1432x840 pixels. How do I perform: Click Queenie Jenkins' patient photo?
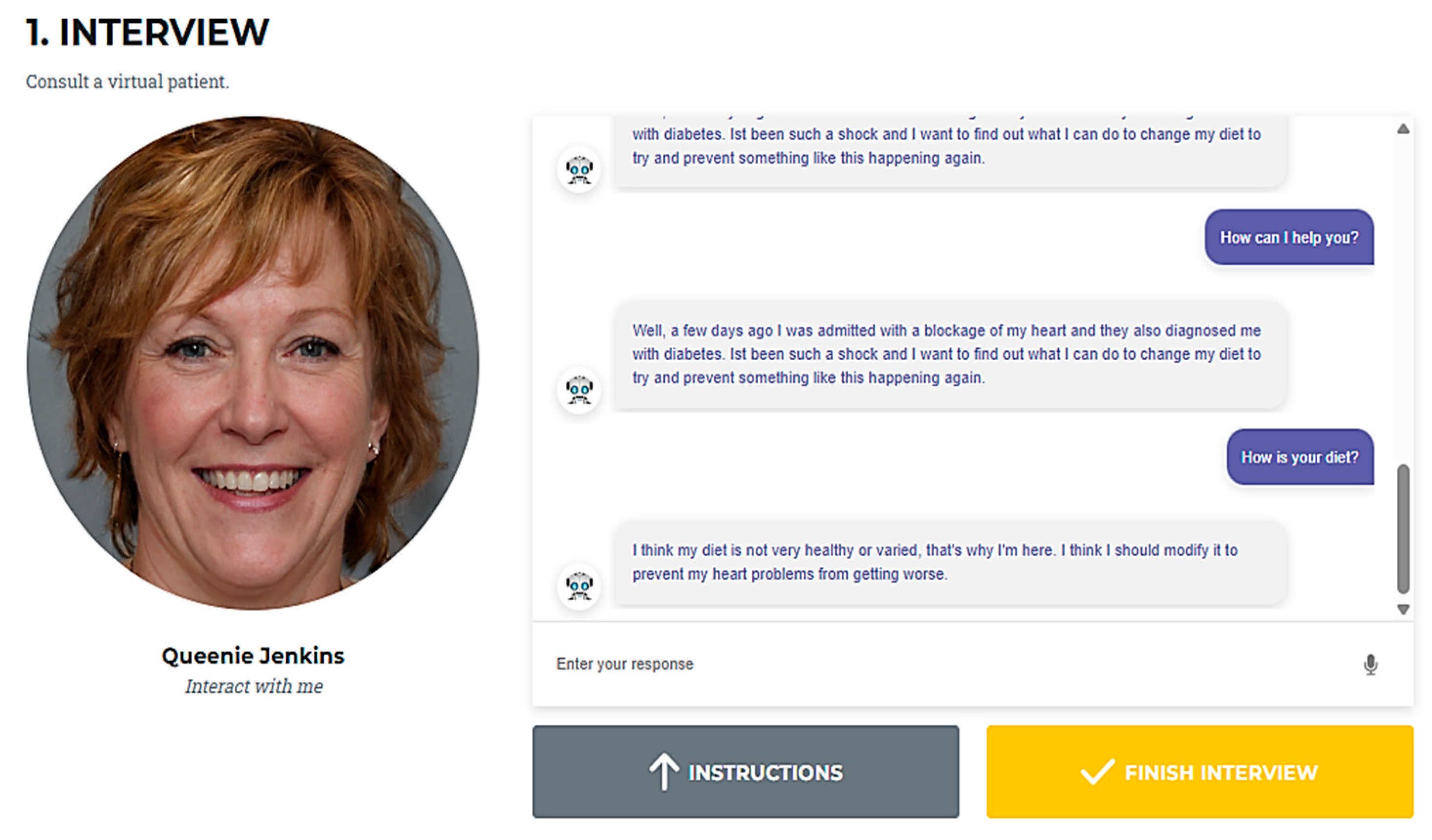click(x=253, y=363)
